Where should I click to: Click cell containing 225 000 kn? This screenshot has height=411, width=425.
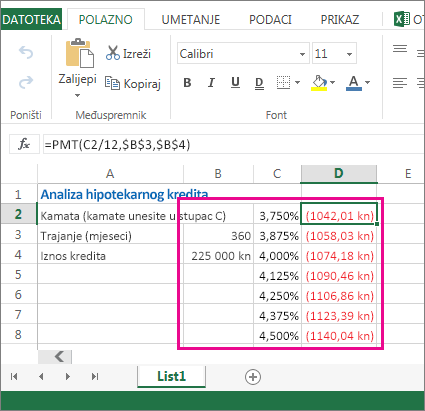pyautogui.click(x=218, y=254)
